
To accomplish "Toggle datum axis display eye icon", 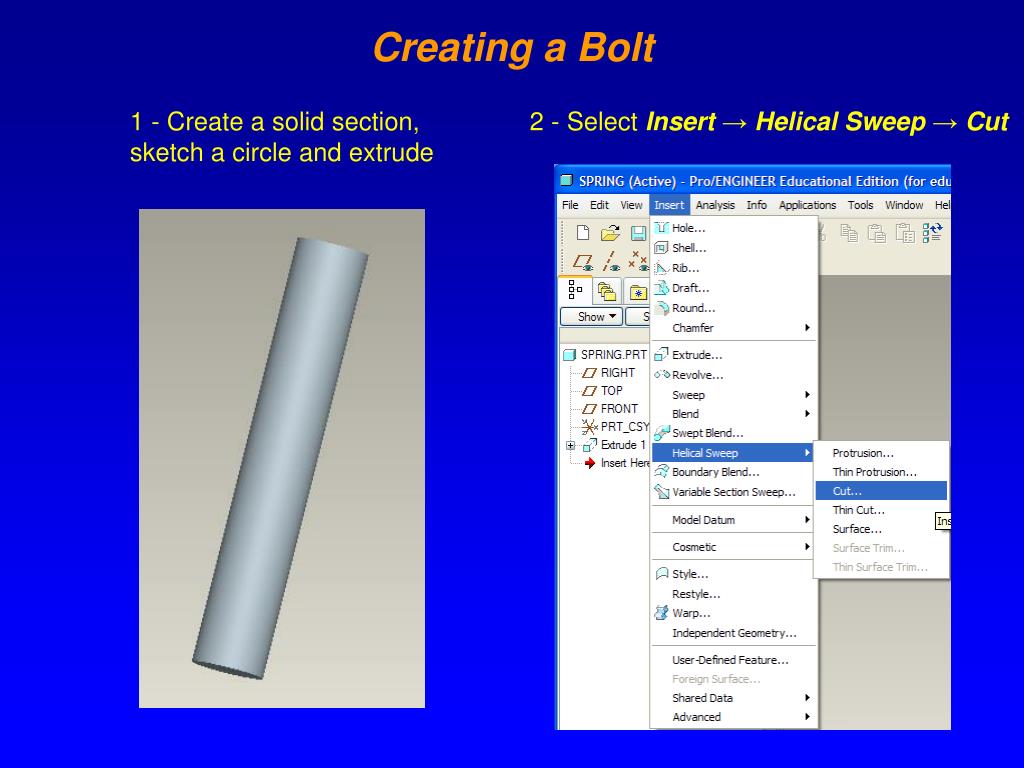I will 611,263.
